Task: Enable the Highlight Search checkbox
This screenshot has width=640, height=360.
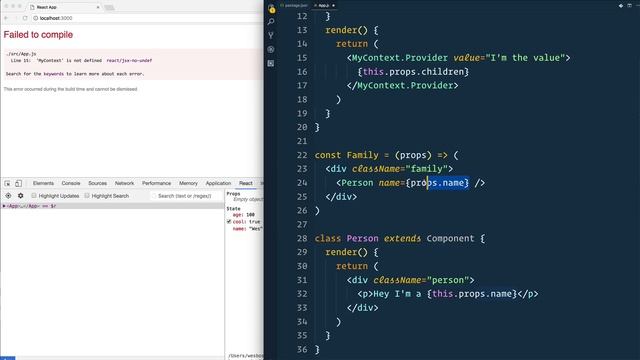Action: [x=87, y=196]
